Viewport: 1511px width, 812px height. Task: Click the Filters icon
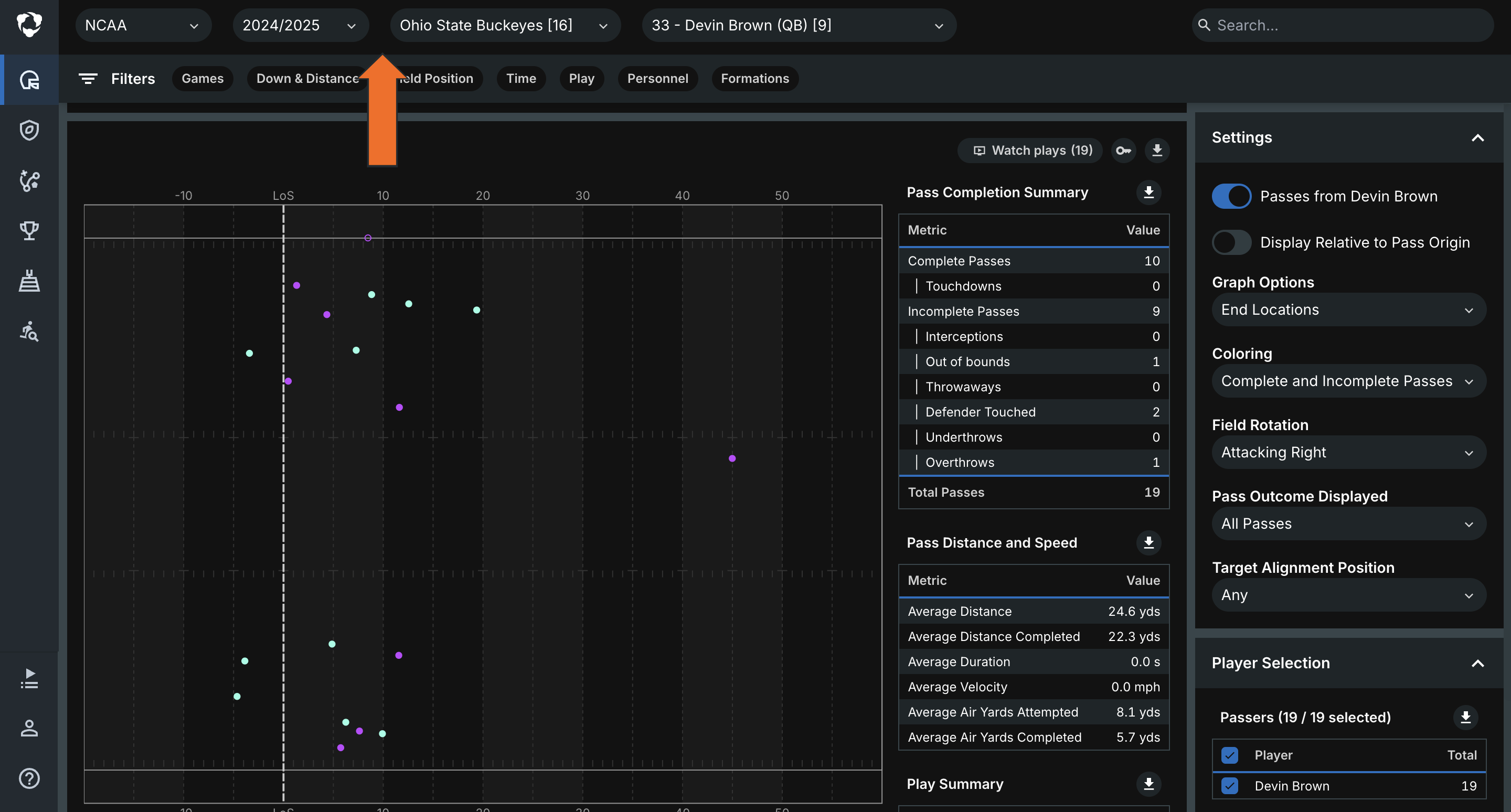(x=88, y=79)
